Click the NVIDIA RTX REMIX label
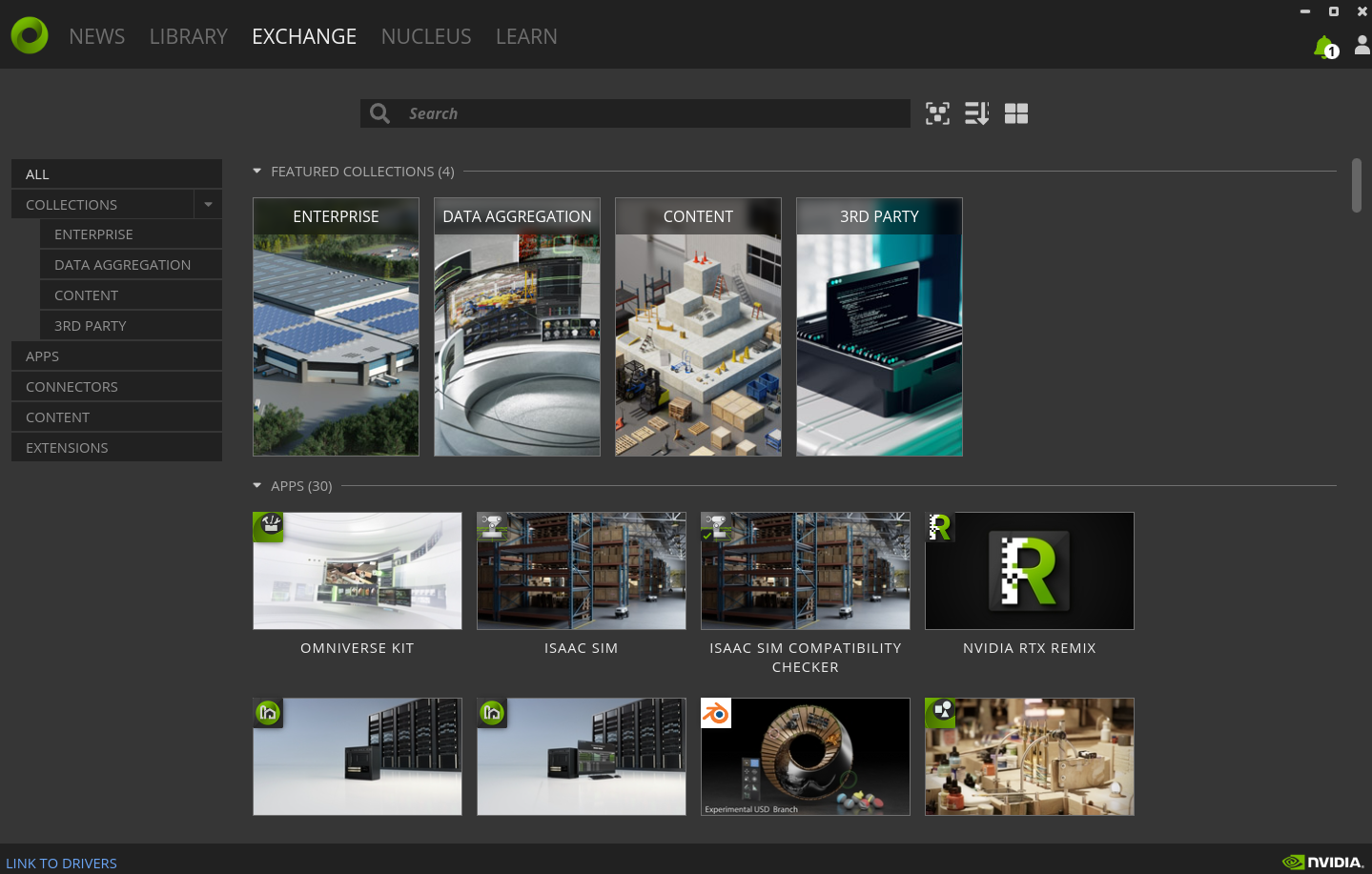 pyautogui.click(x=1030, y=648)
